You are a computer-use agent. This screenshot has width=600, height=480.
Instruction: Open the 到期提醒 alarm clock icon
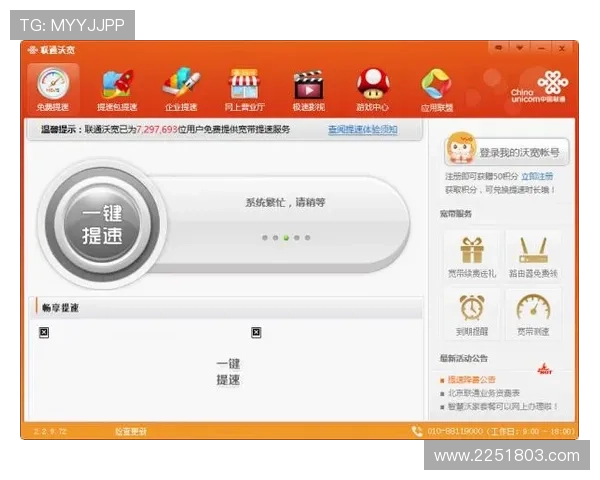point(472,314)
